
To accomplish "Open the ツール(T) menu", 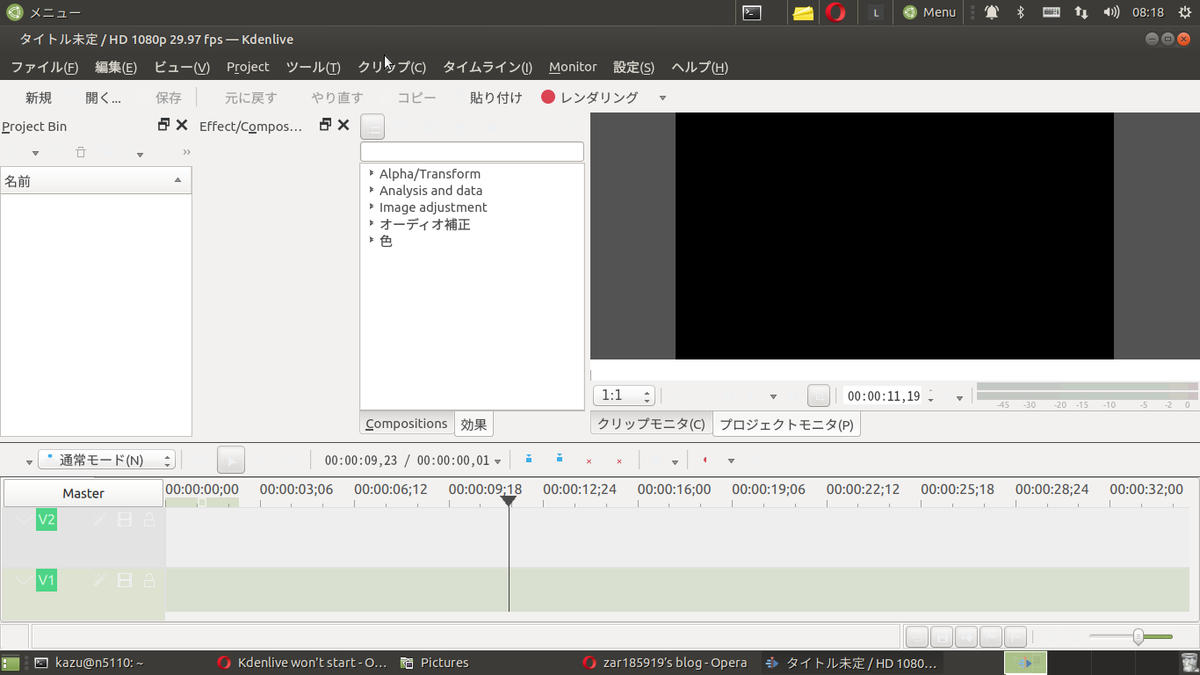I will (313, 67).
